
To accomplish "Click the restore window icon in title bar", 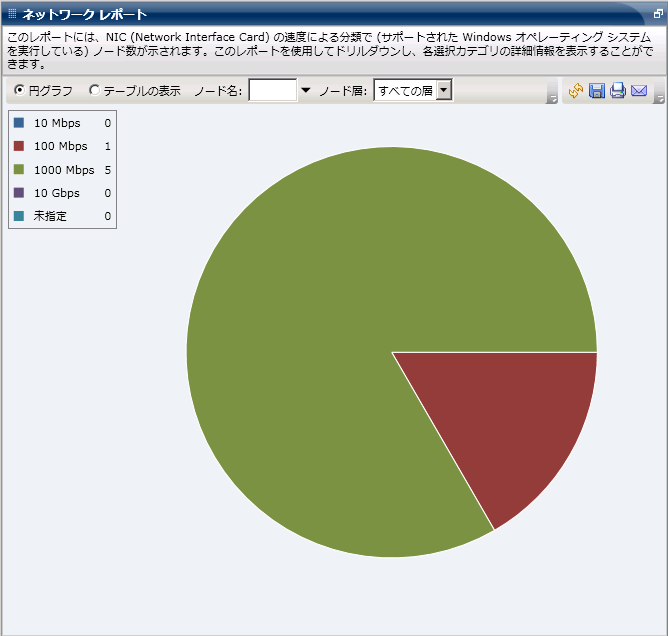I will (x=658, y=14).
